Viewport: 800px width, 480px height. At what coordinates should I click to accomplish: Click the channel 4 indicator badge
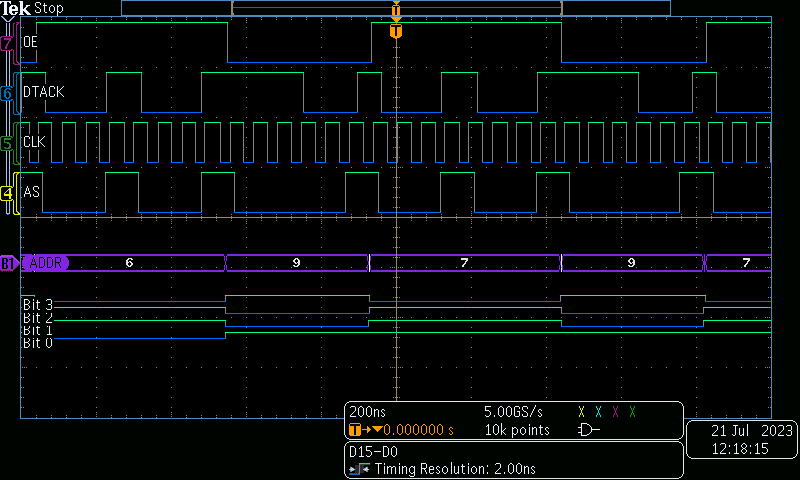(x=7, y=193)
